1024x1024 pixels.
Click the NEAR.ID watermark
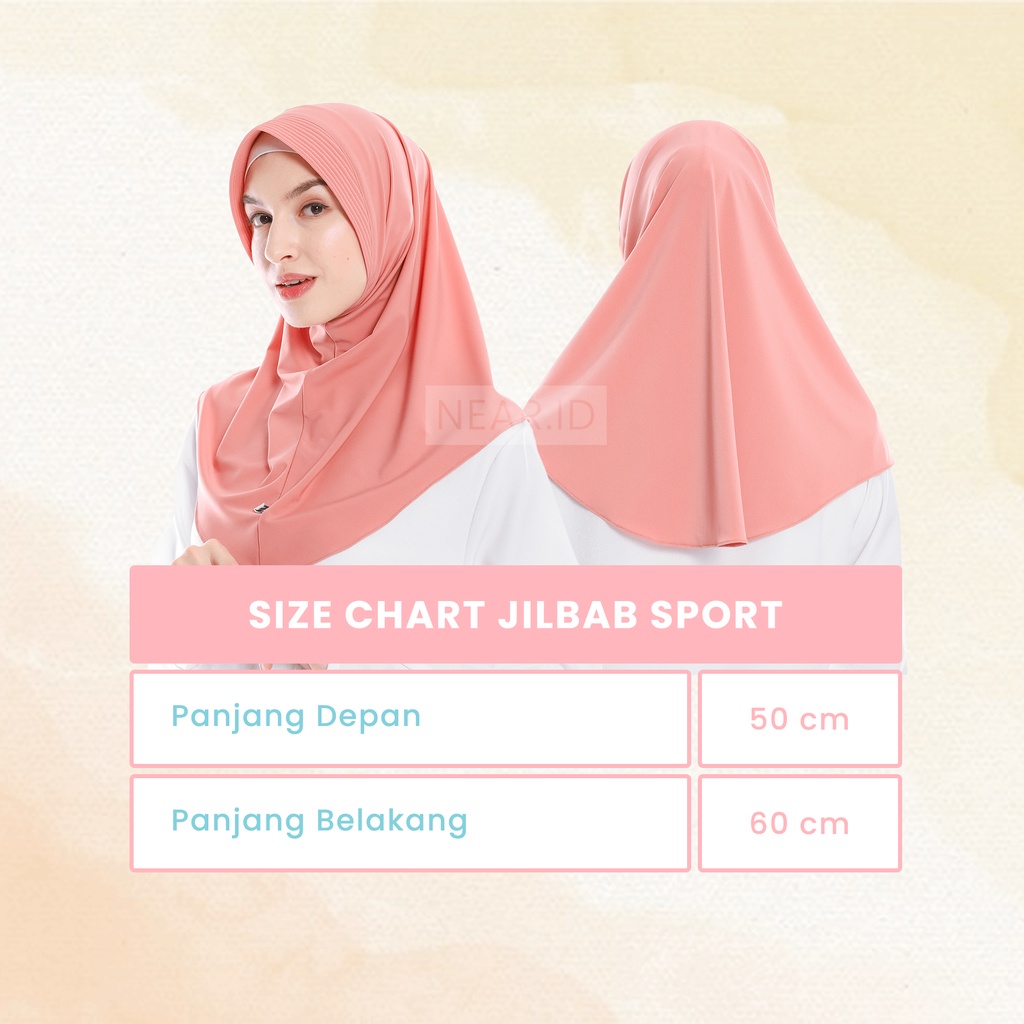[x=516, y=415]
